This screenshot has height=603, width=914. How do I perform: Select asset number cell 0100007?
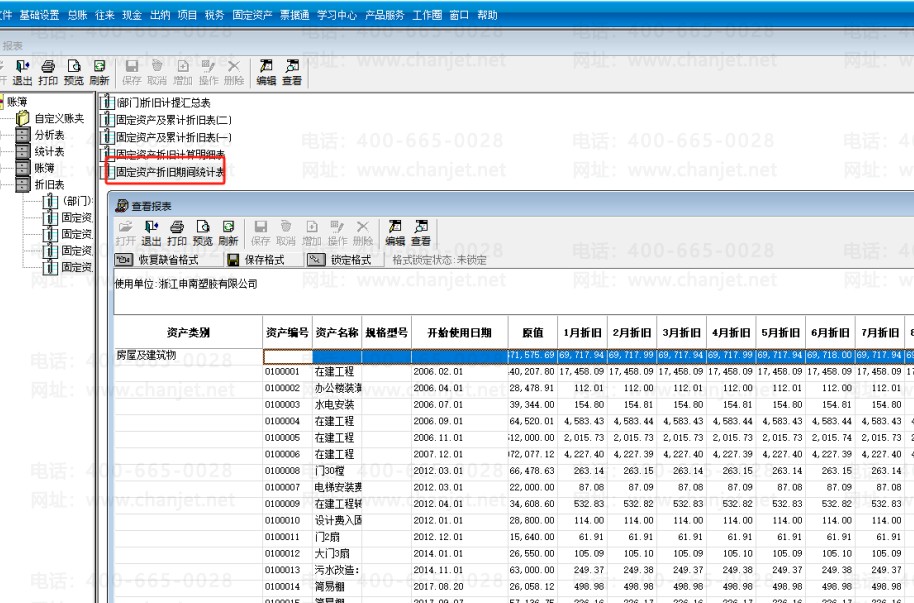[x=287, y=488]
